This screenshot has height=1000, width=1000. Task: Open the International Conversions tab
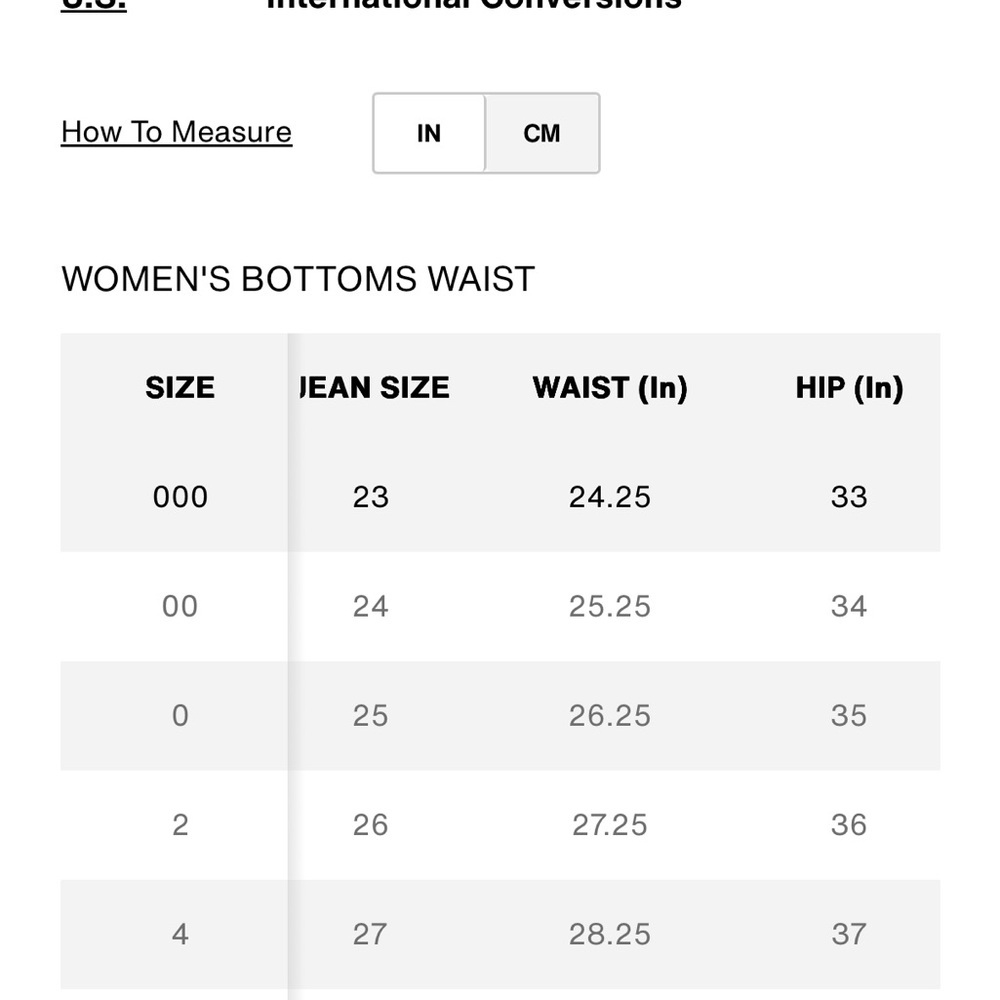click(474, 5)
